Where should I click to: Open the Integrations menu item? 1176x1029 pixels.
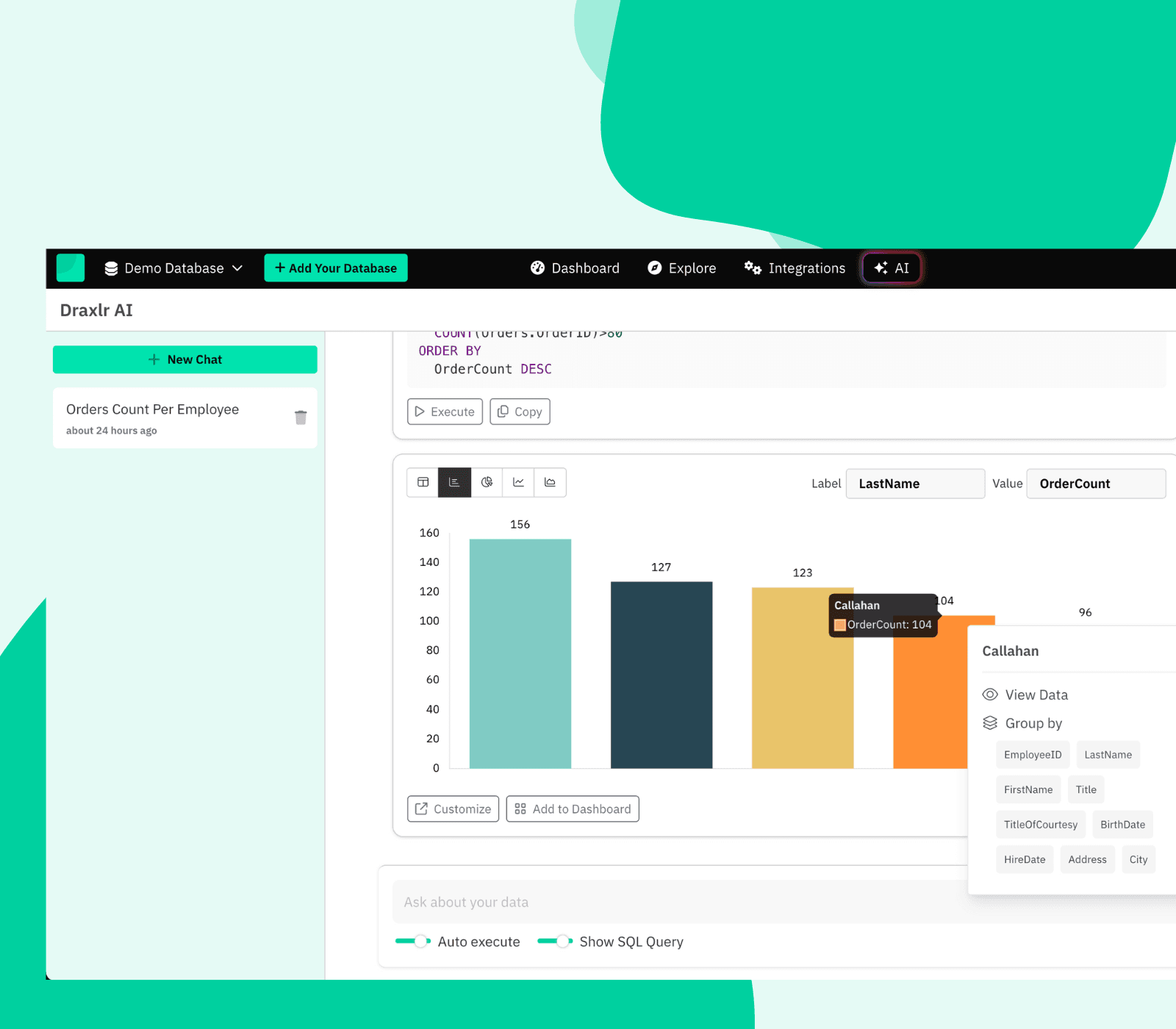click(x=795, y=268)
